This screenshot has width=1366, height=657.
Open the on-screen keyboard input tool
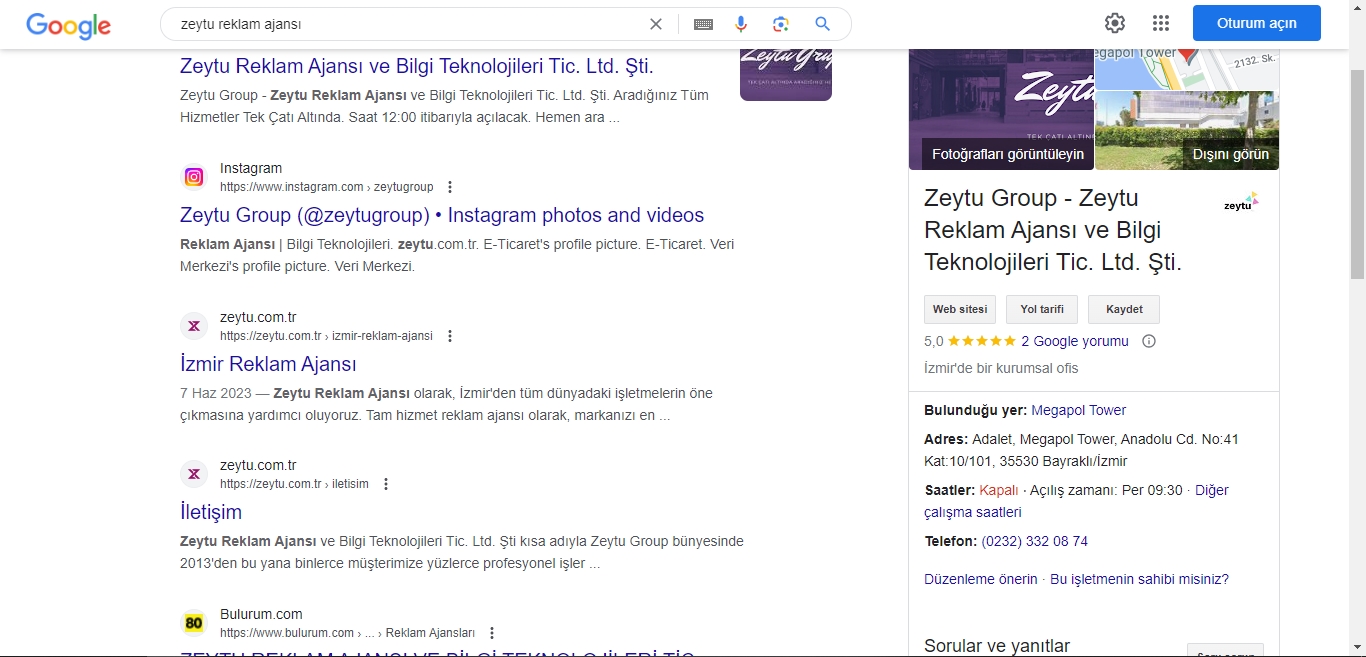coord(703,24)
